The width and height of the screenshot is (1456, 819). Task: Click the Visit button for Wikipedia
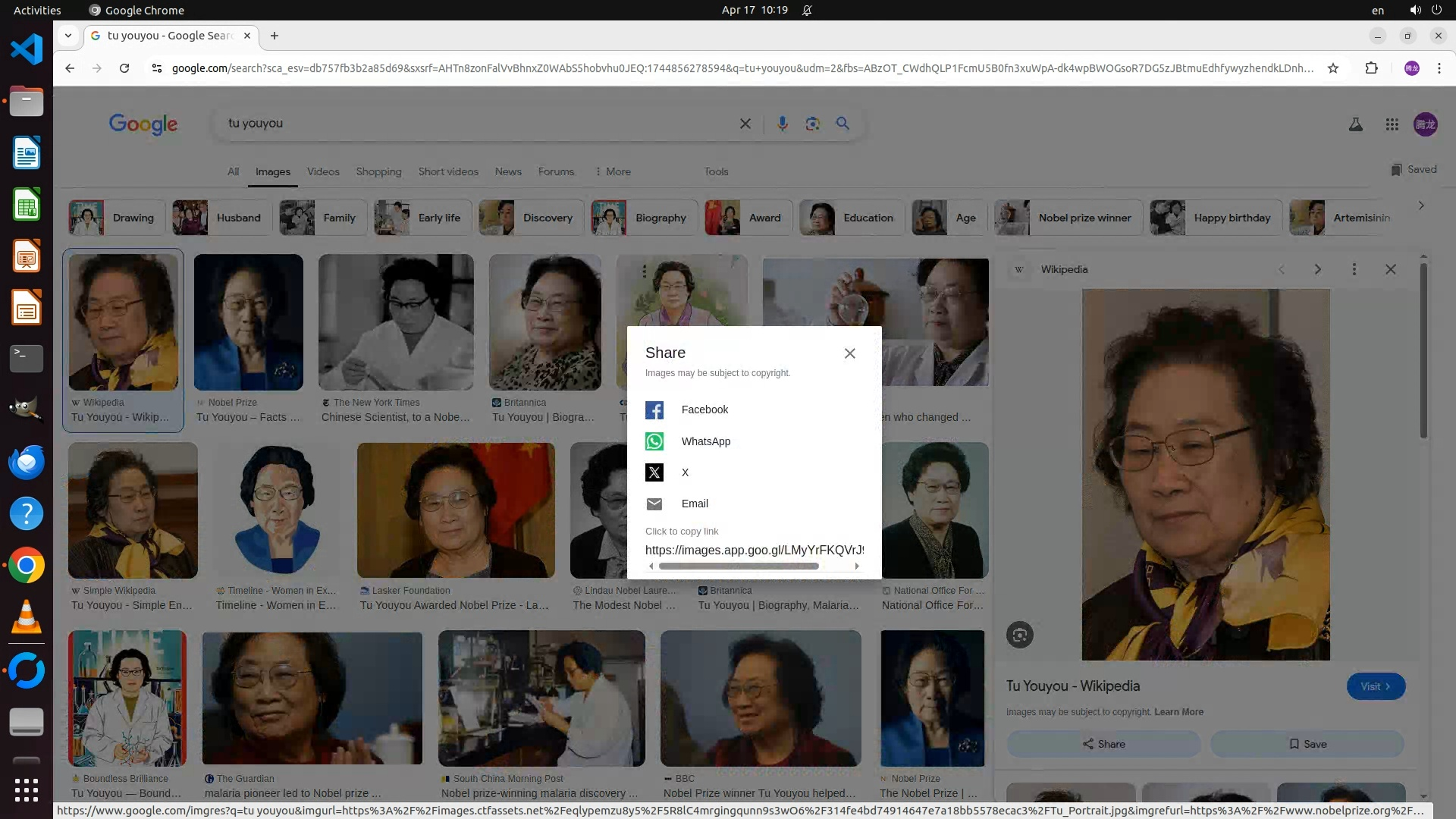click(1376, 686)
